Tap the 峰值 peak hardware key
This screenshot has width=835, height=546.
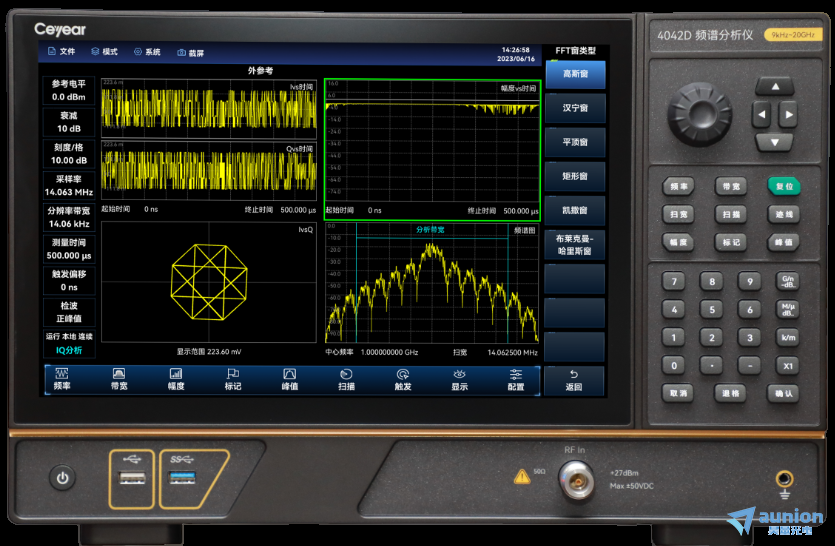[x=784, y=242]
